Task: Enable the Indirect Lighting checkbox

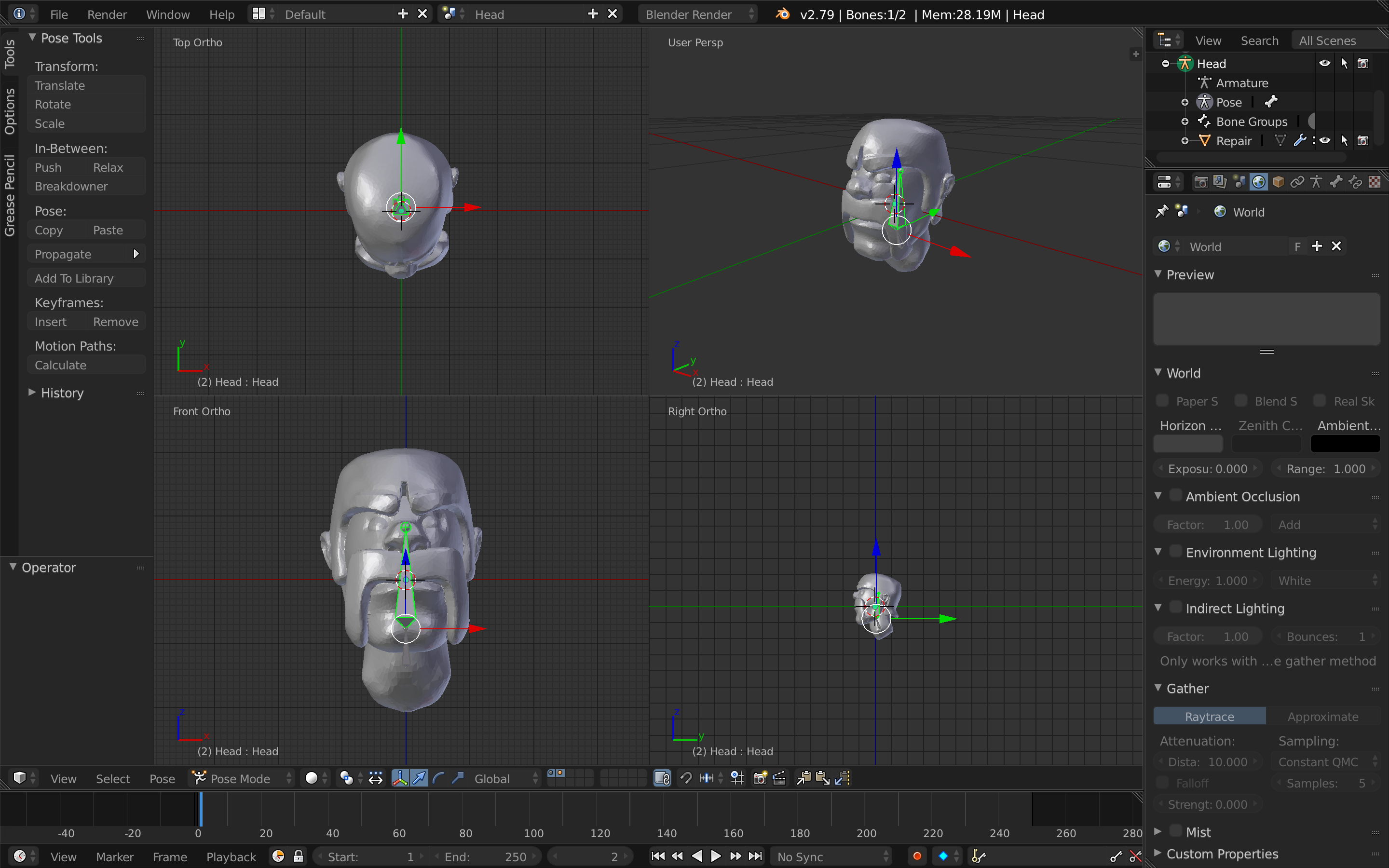Action: pyautogui.click(x=1176, y=608)
